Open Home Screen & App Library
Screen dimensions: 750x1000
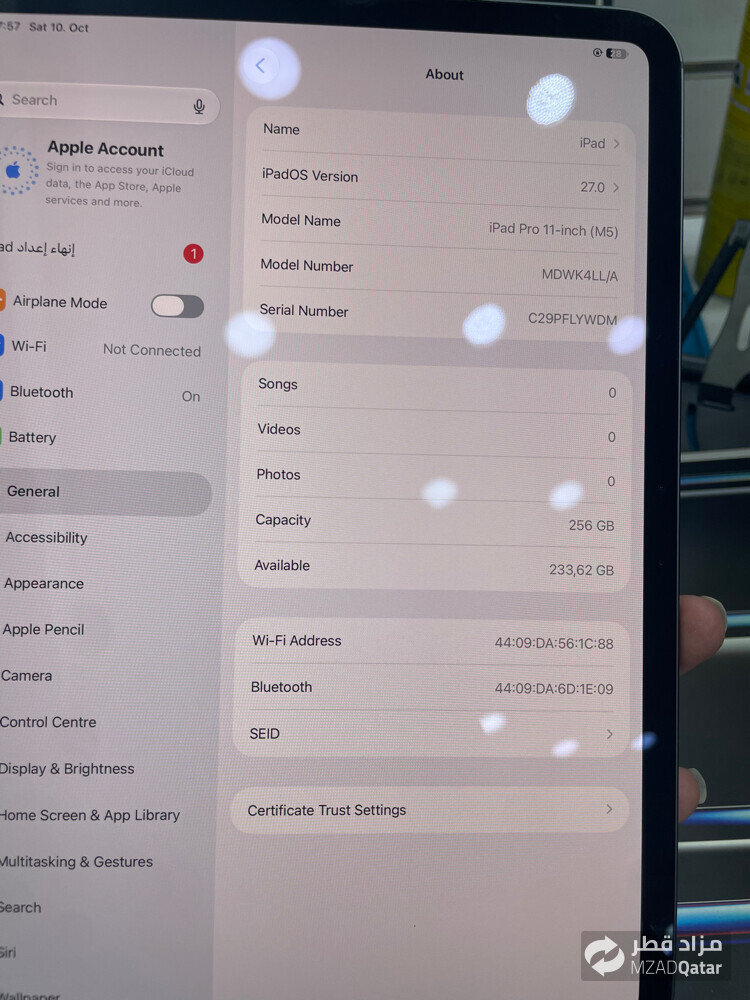(x=102, y=816)
